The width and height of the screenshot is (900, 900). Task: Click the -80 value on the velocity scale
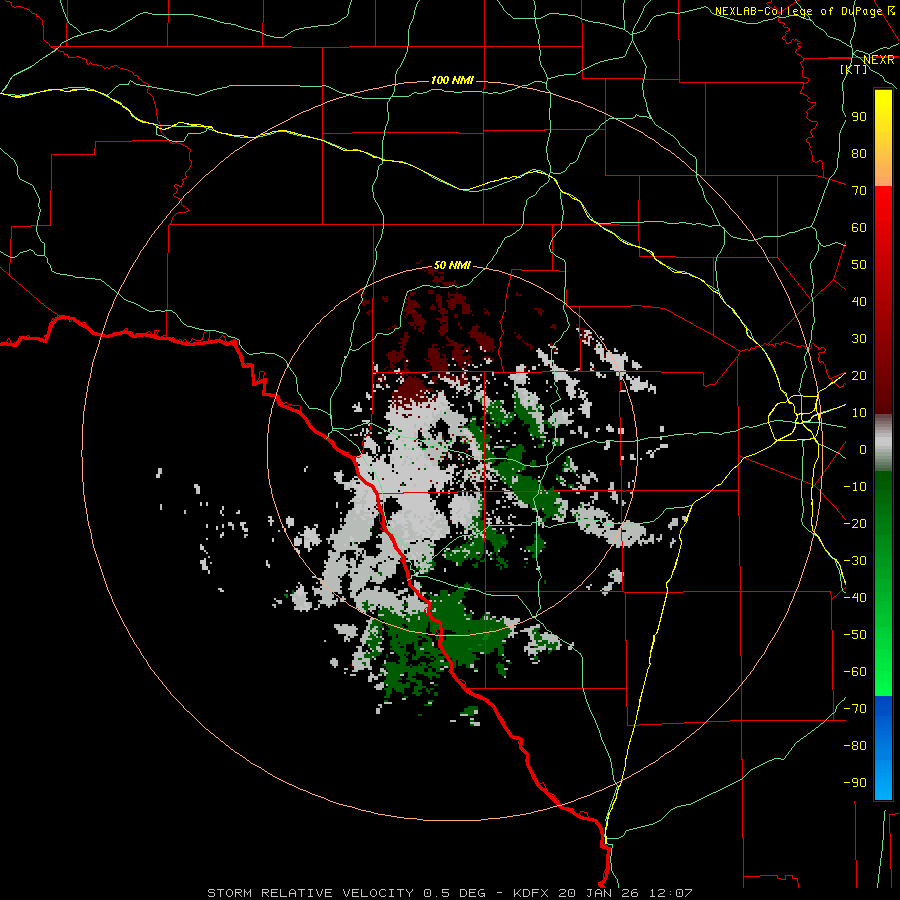[x=855, y=746]
